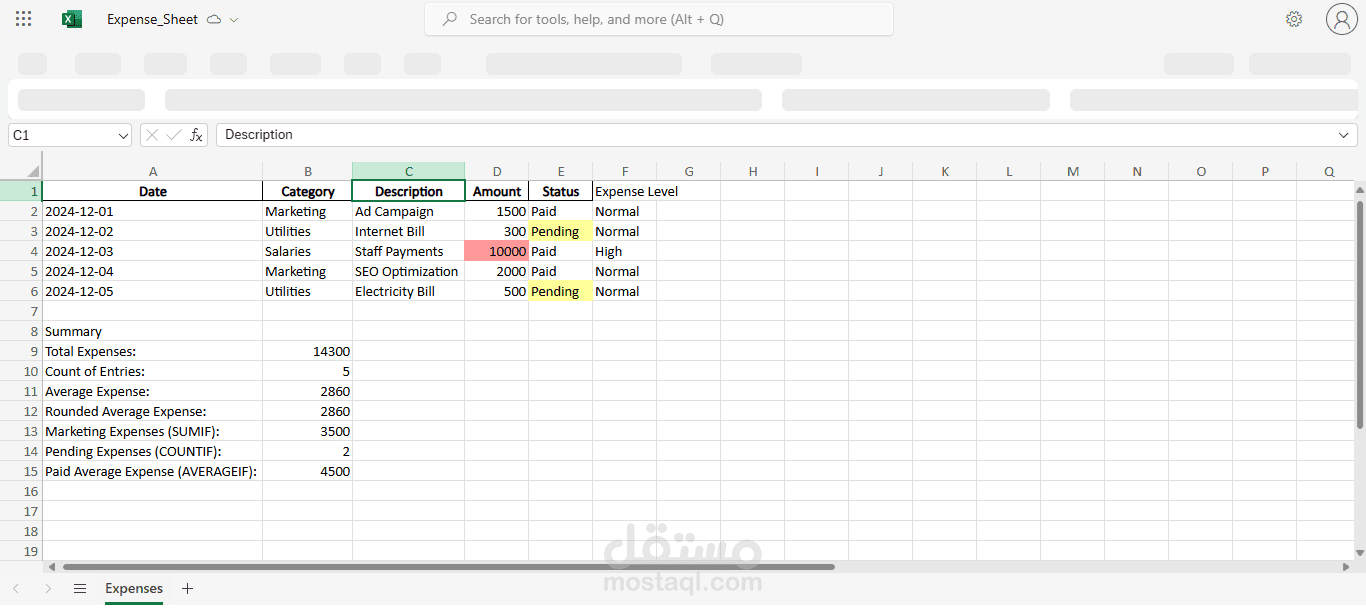Select the Average Expense label cell
Screen dimensions: 1366x608
[x=152, y=391]
